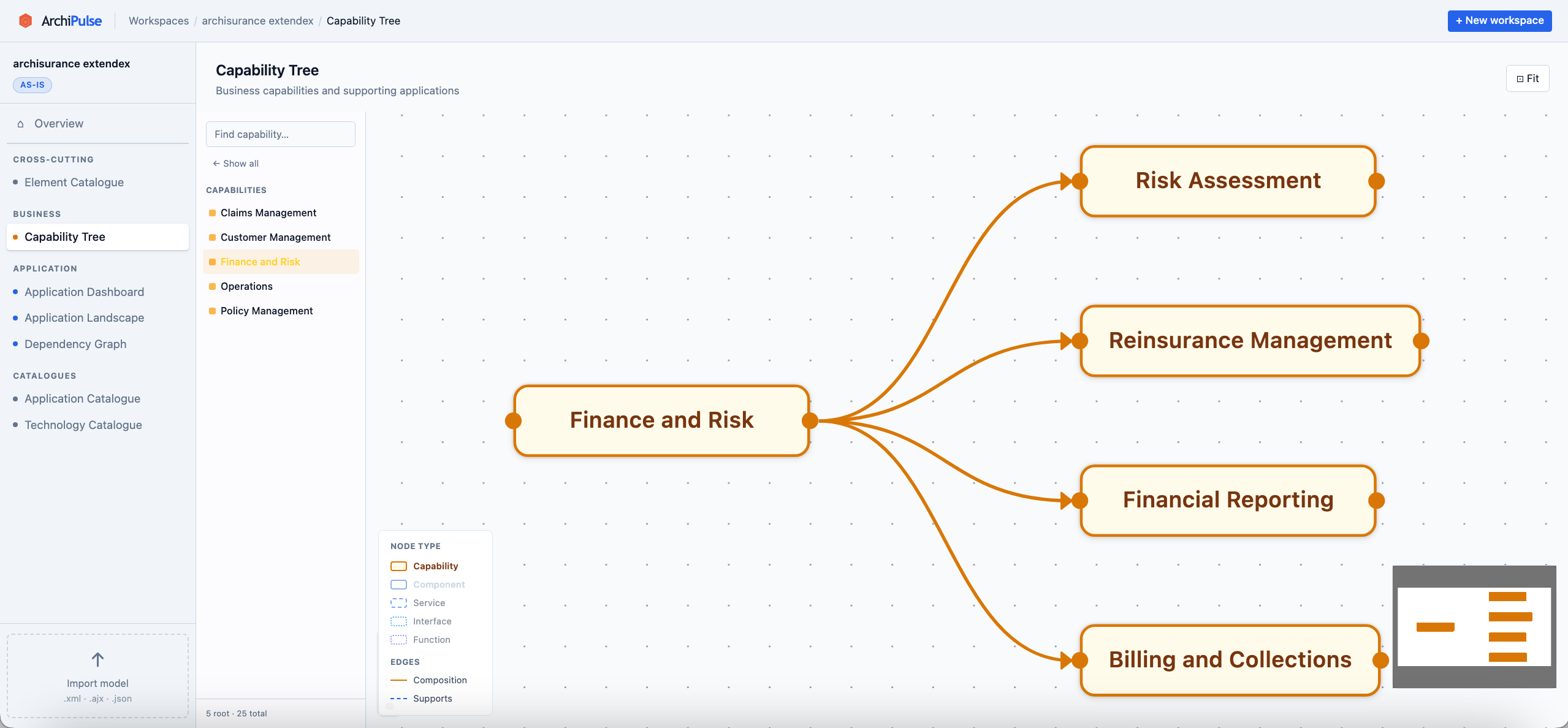Click the Find capability search field

pos(281,134)
